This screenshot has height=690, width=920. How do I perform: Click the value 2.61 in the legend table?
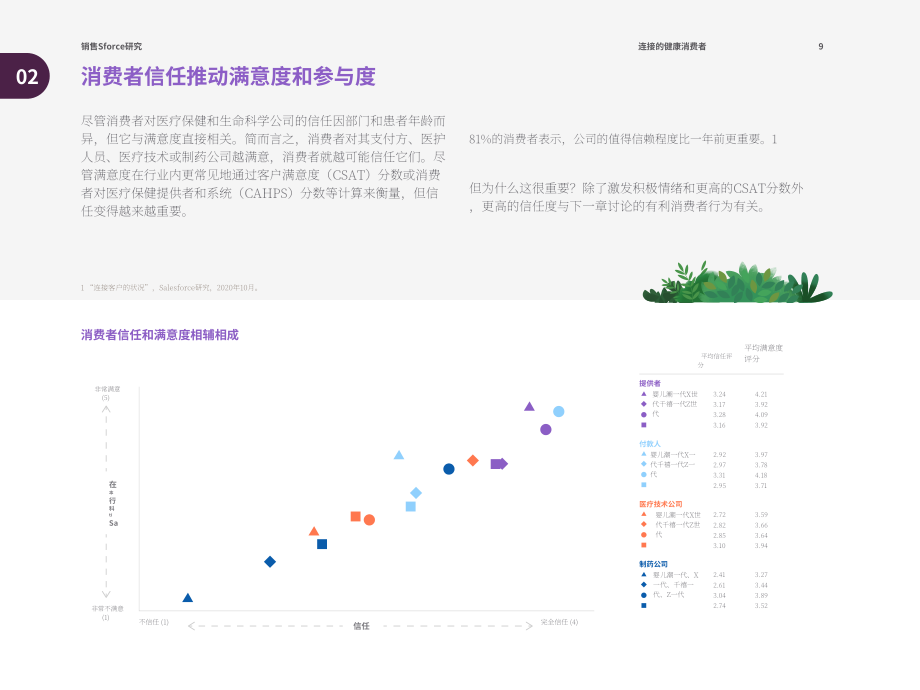(719, 586)
